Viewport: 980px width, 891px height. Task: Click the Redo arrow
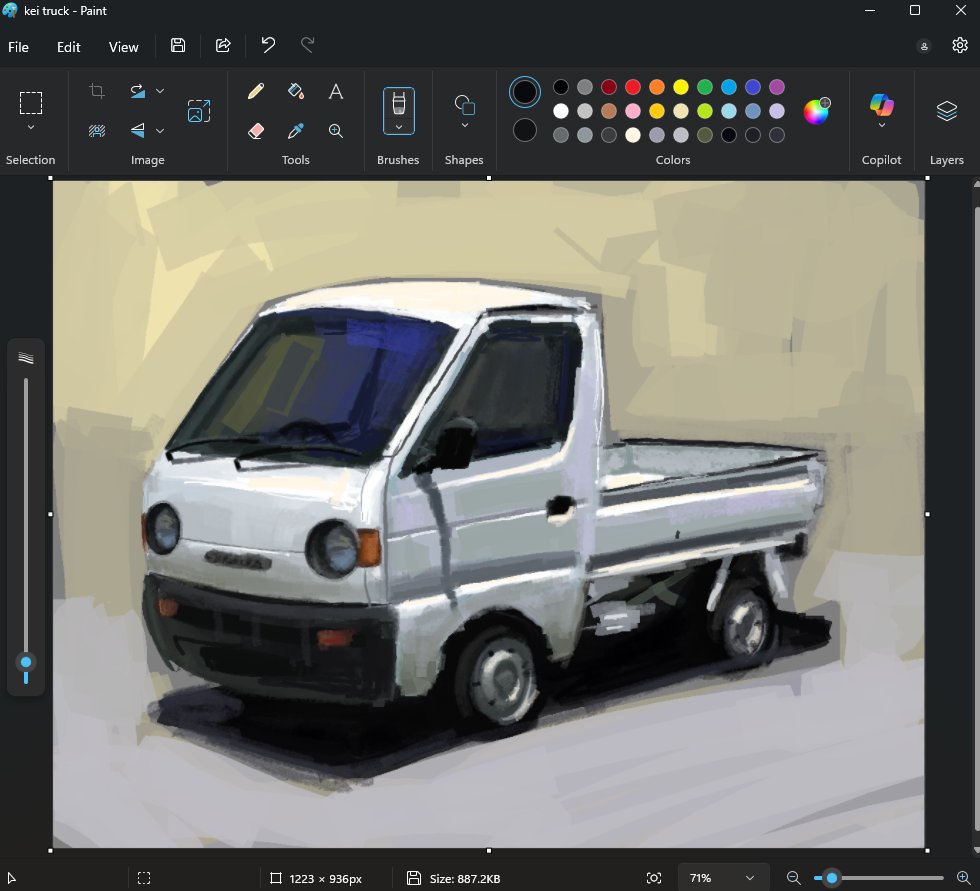click(x=308, y=45)
